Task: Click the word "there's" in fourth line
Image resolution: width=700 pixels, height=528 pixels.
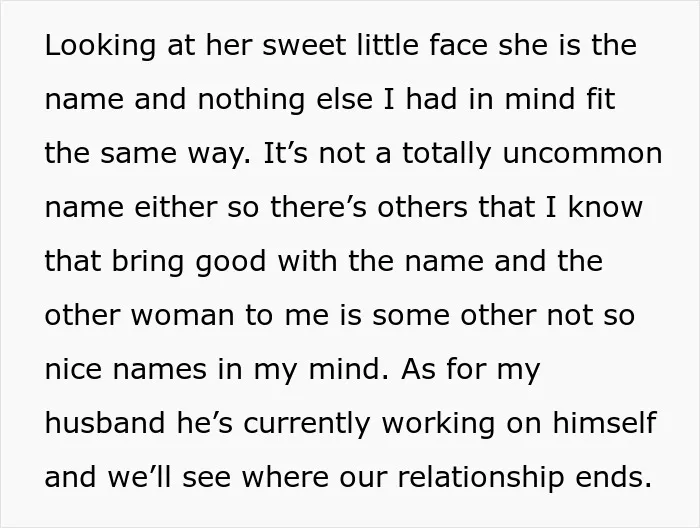Action: coord(318,207)
